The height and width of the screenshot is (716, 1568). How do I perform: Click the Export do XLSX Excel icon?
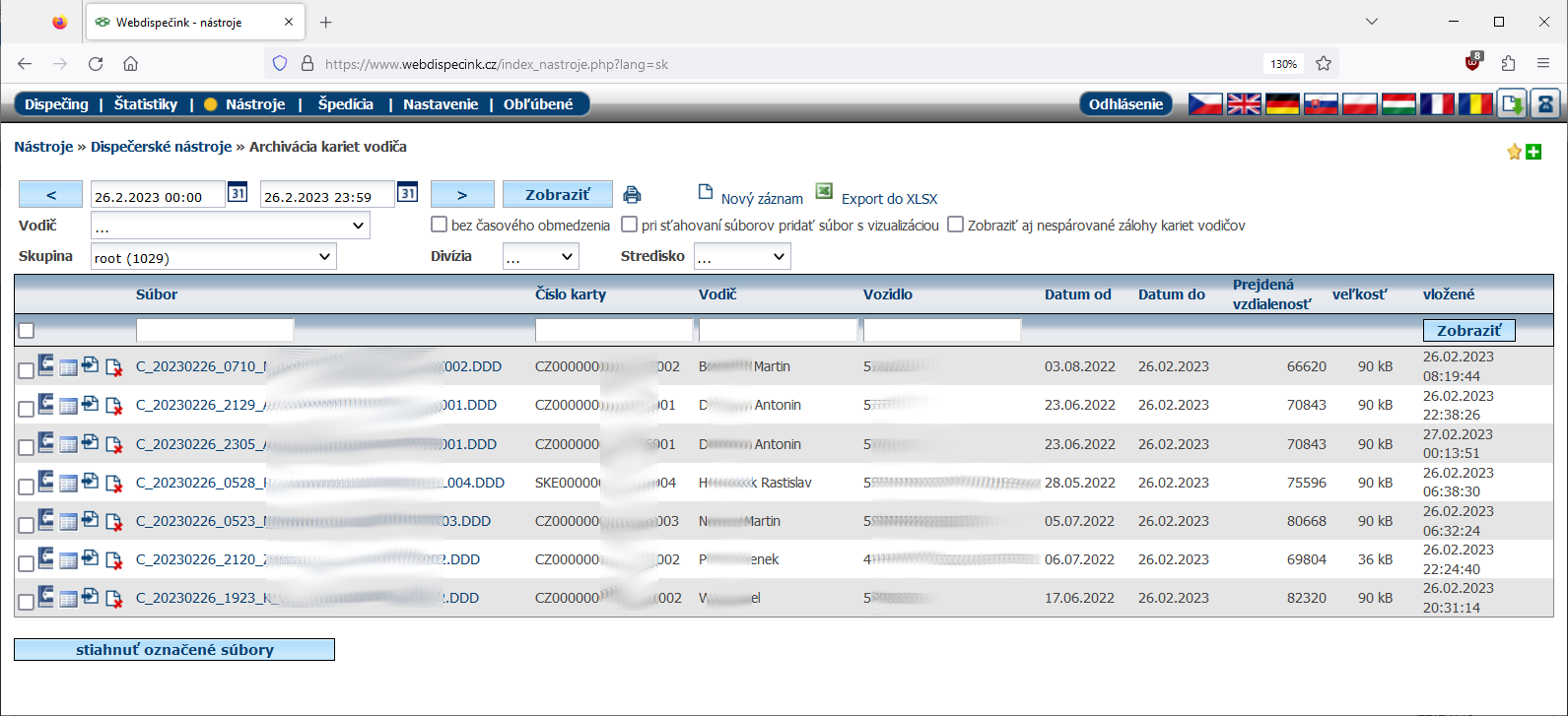click(824, 192)
